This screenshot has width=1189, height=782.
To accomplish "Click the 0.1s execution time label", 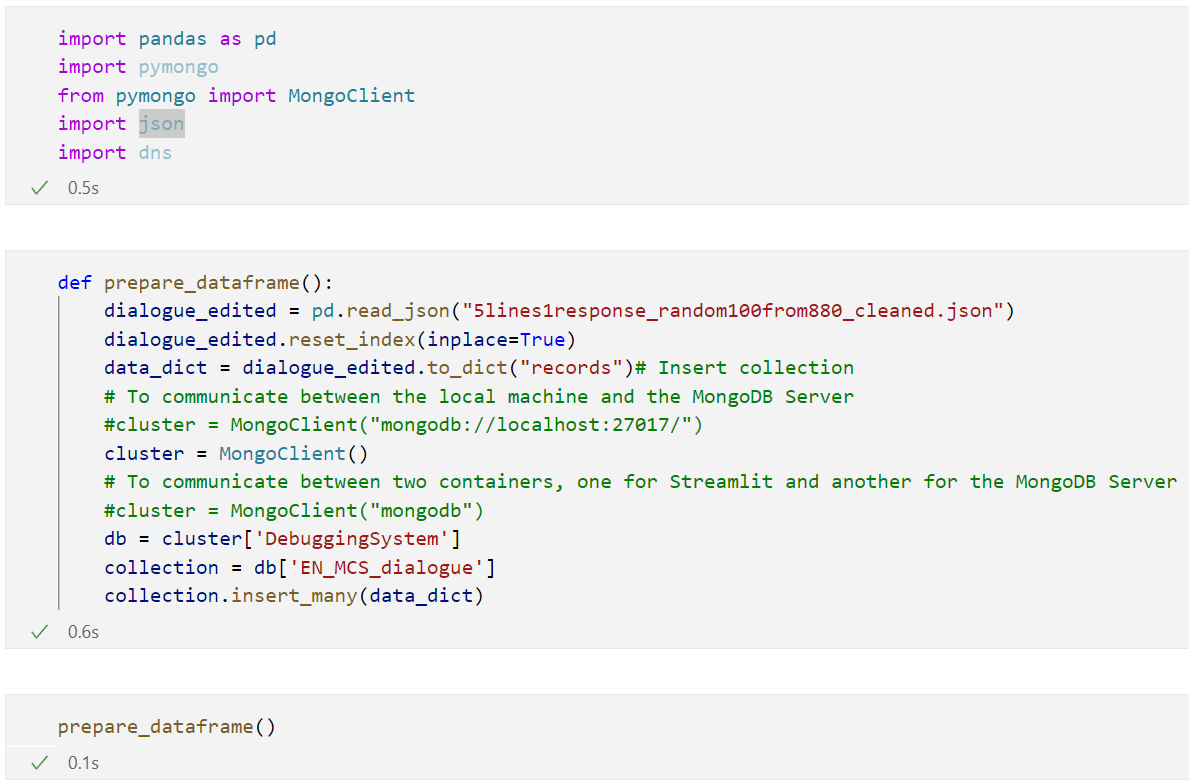I will pyautogui.click(x=83, y=763).
